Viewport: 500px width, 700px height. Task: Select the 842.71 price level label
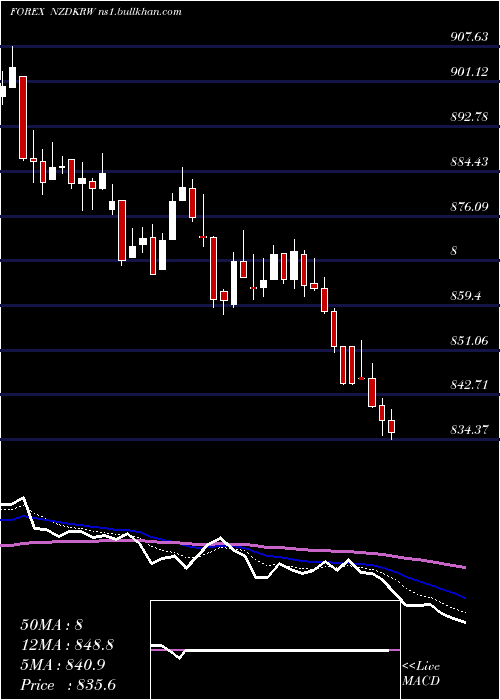tap(469, 384)
